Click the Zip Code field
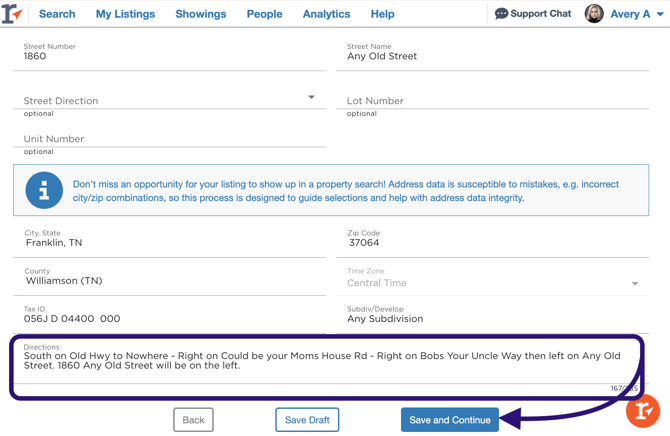Image resolution: width=670 pixels, height=436 pixels. [x=492, y=243]
